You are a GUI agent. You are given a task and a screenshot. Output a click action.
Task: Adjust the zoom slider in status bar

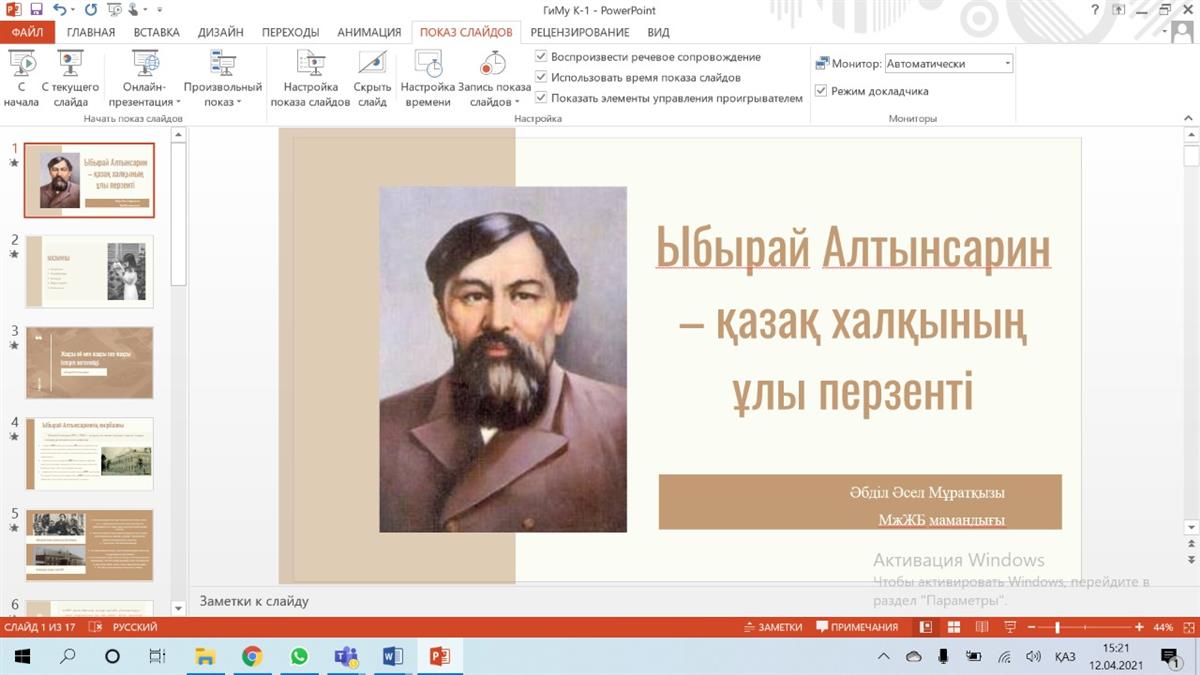click(1057, 627)
